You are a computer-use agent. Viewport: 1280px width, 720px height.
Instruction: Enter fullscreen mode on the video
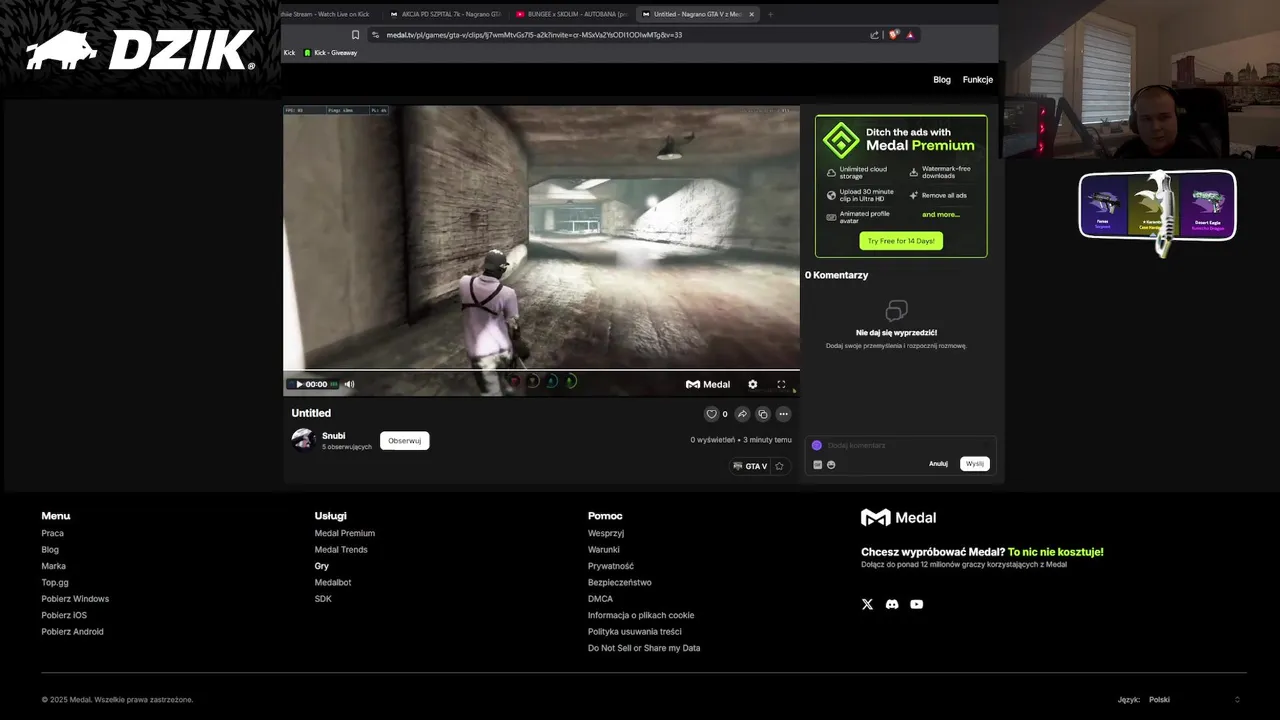click(x=781, y=384)
